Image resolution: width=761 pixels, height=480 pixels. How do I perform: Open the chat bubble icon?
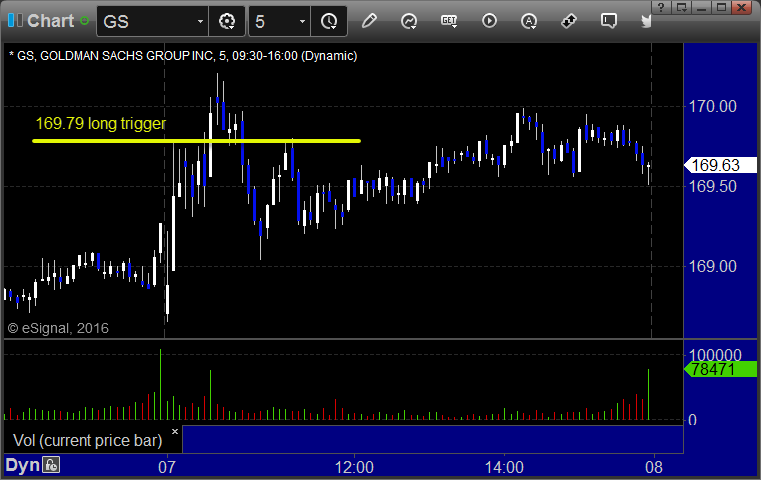pos(609,21)
